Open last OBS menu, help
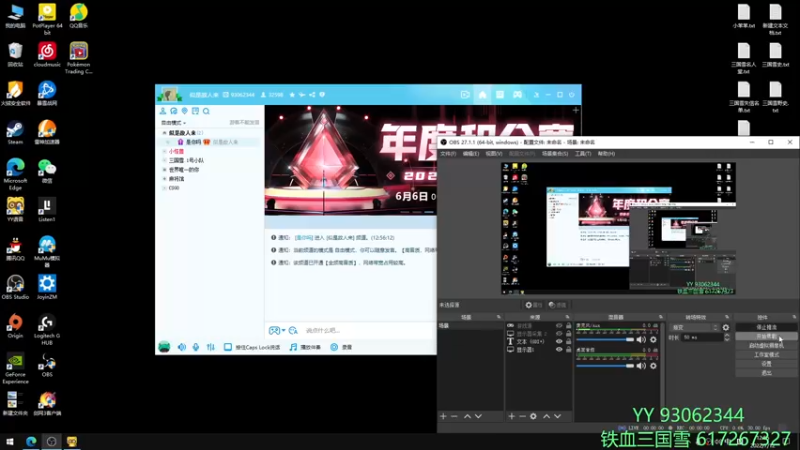 pyautogui.click(x=606, y=154)
